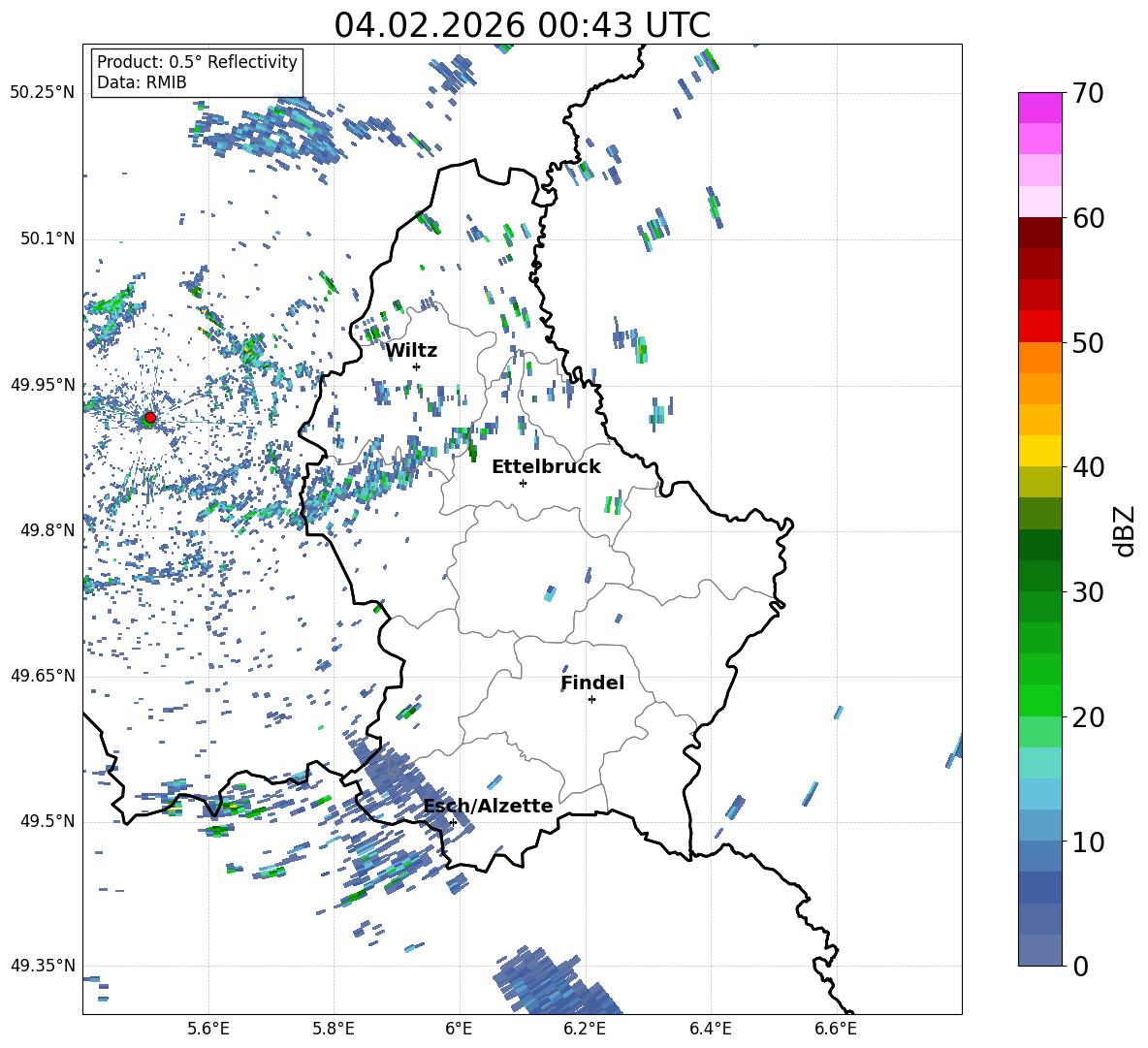Click the Product 0.5° Reflectivity info box
1148x1048 pixels.
[x=197, y=73]
